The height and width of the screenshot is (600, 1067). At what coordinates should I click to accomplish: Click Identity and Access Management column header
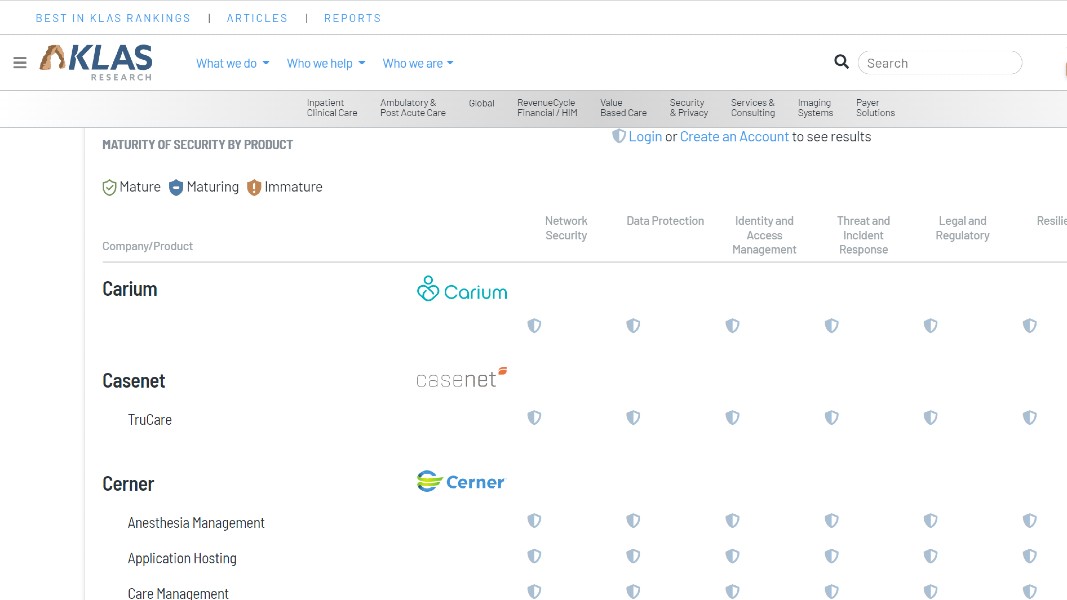pyautogui.click(x=764, y=235)
